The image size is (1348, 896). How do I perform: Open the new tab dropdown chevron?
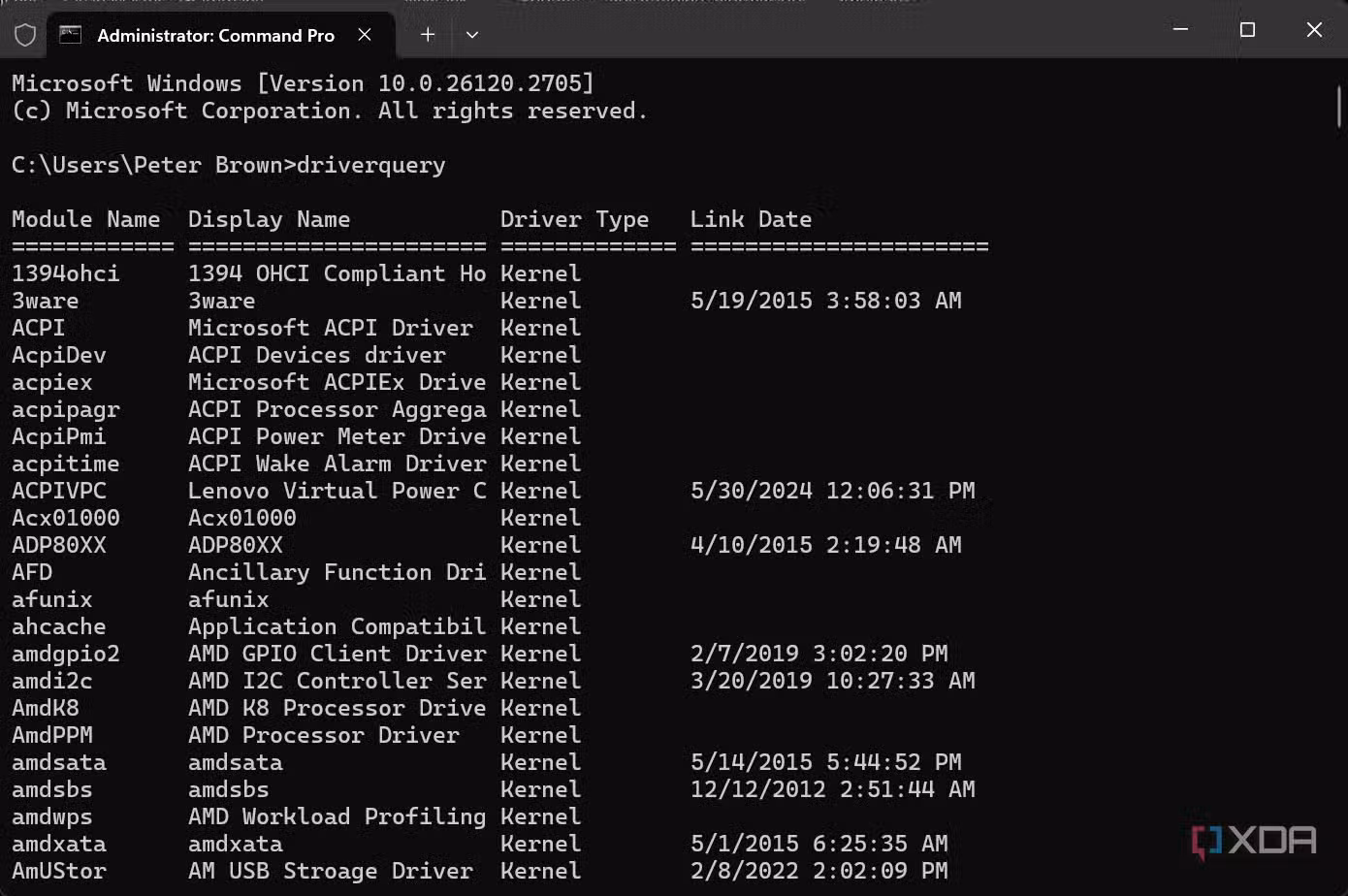(x=472, y=35)
